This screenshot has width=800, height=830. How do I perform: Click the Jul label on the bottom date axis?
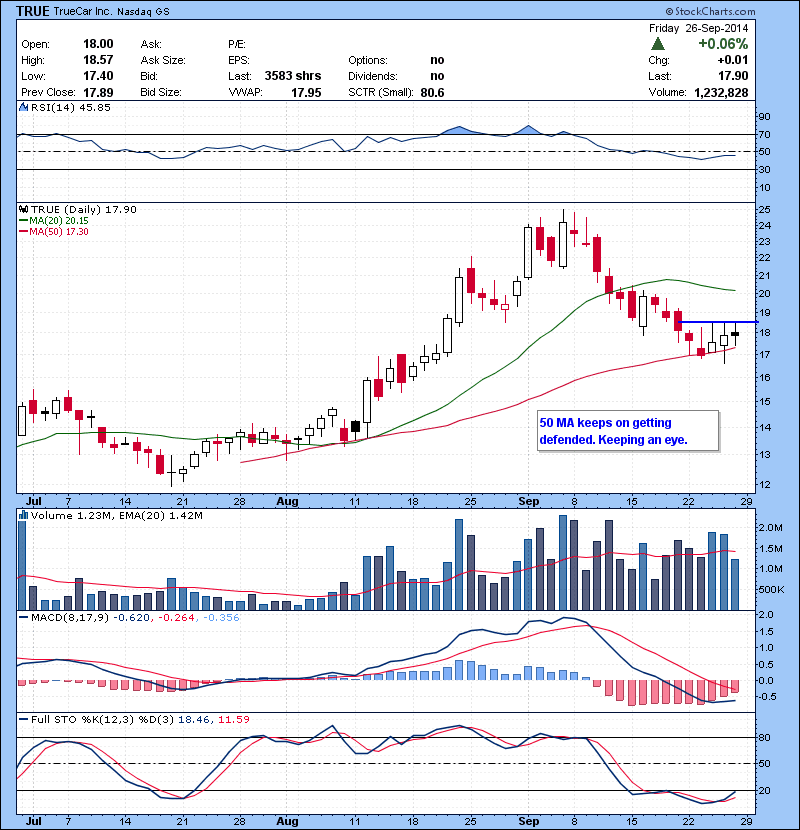pos(34,821)
